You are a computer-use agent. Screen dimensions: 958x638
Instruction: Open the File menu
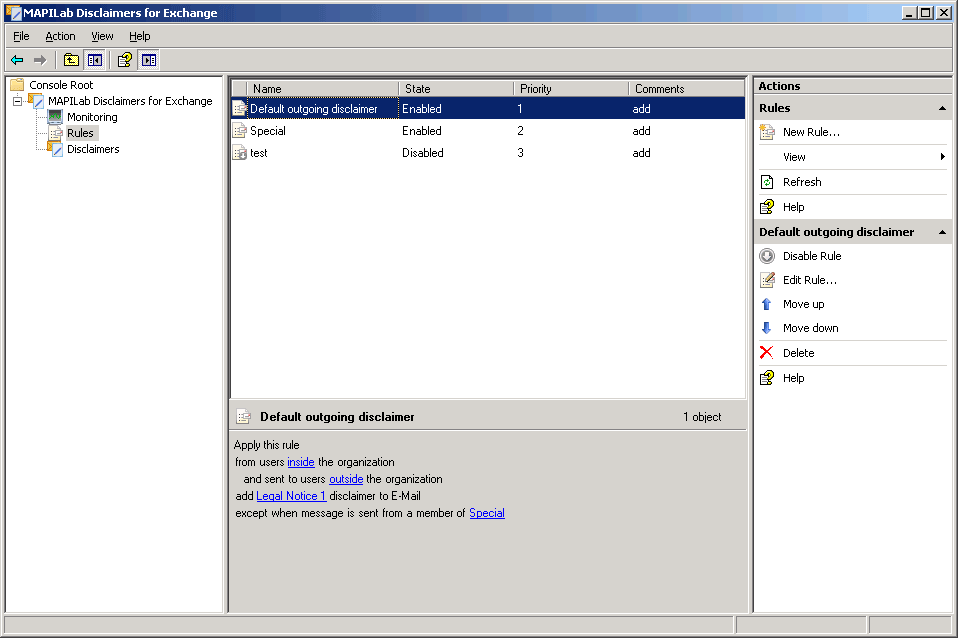(x=21, y=36)
